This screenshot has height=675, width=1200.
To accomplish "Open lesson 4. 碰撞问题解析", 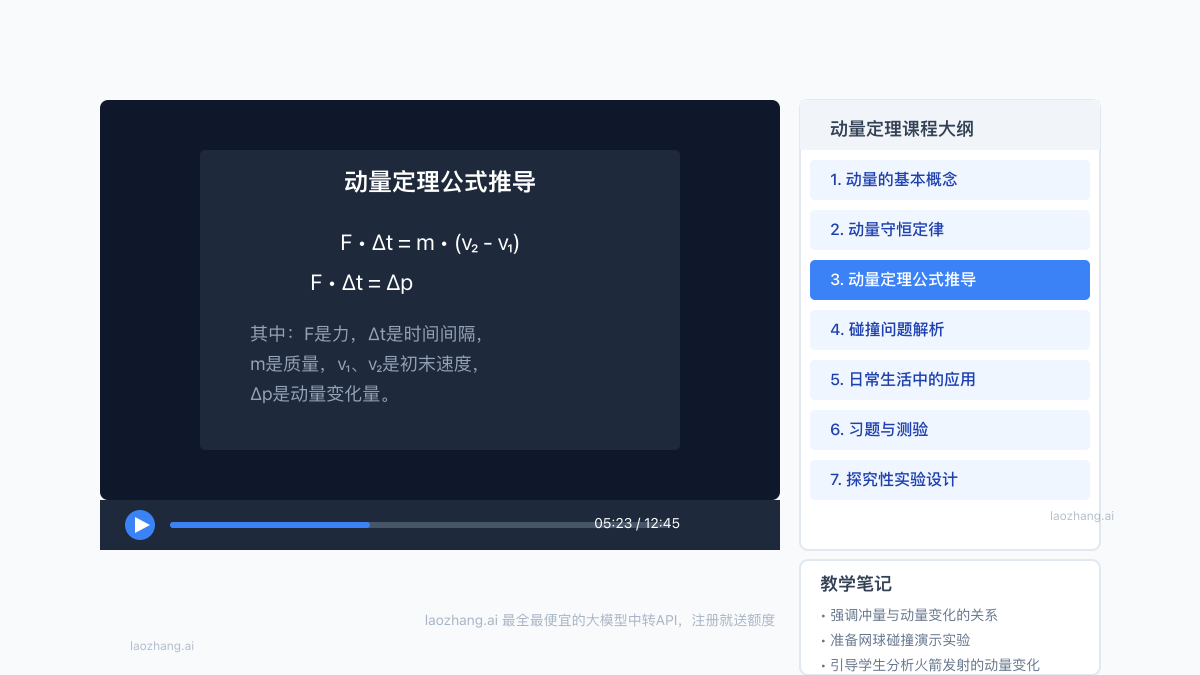I will click(x=950, y=330).
